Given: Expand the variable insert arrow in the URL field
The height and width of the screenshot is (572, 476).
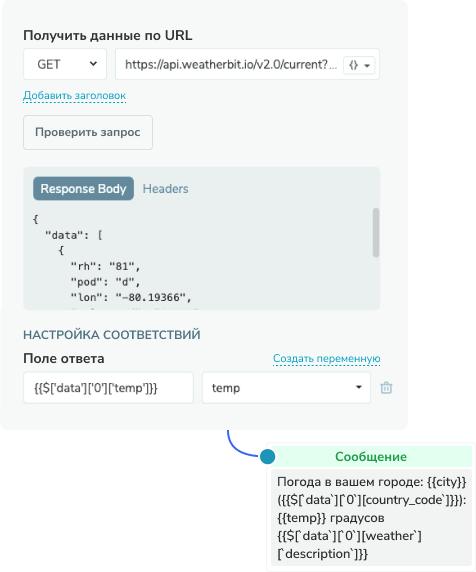Looking at the screenshot, I should pos(367,66).
